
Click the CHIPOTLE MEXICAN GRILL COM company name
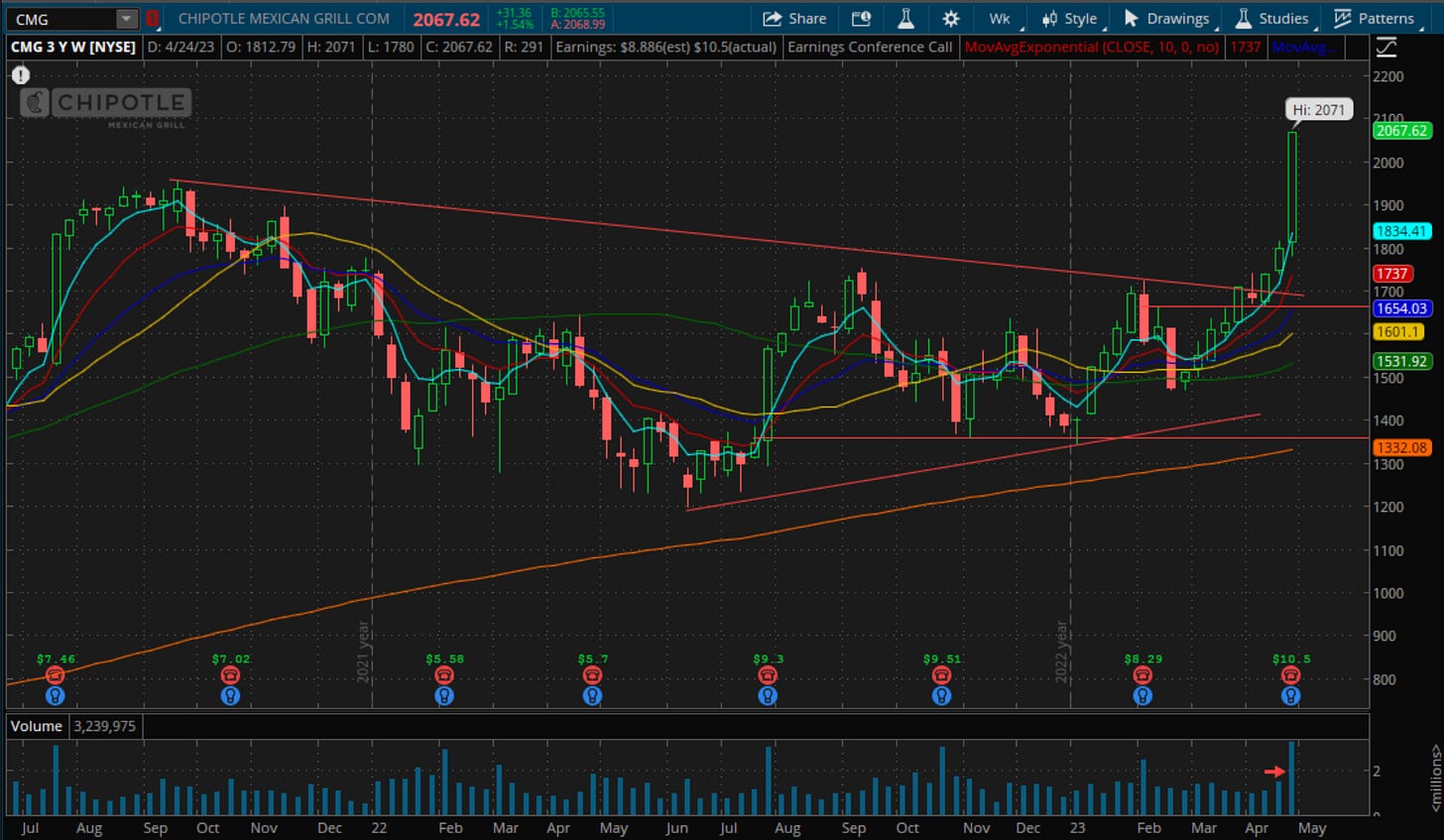click(284, 18)
